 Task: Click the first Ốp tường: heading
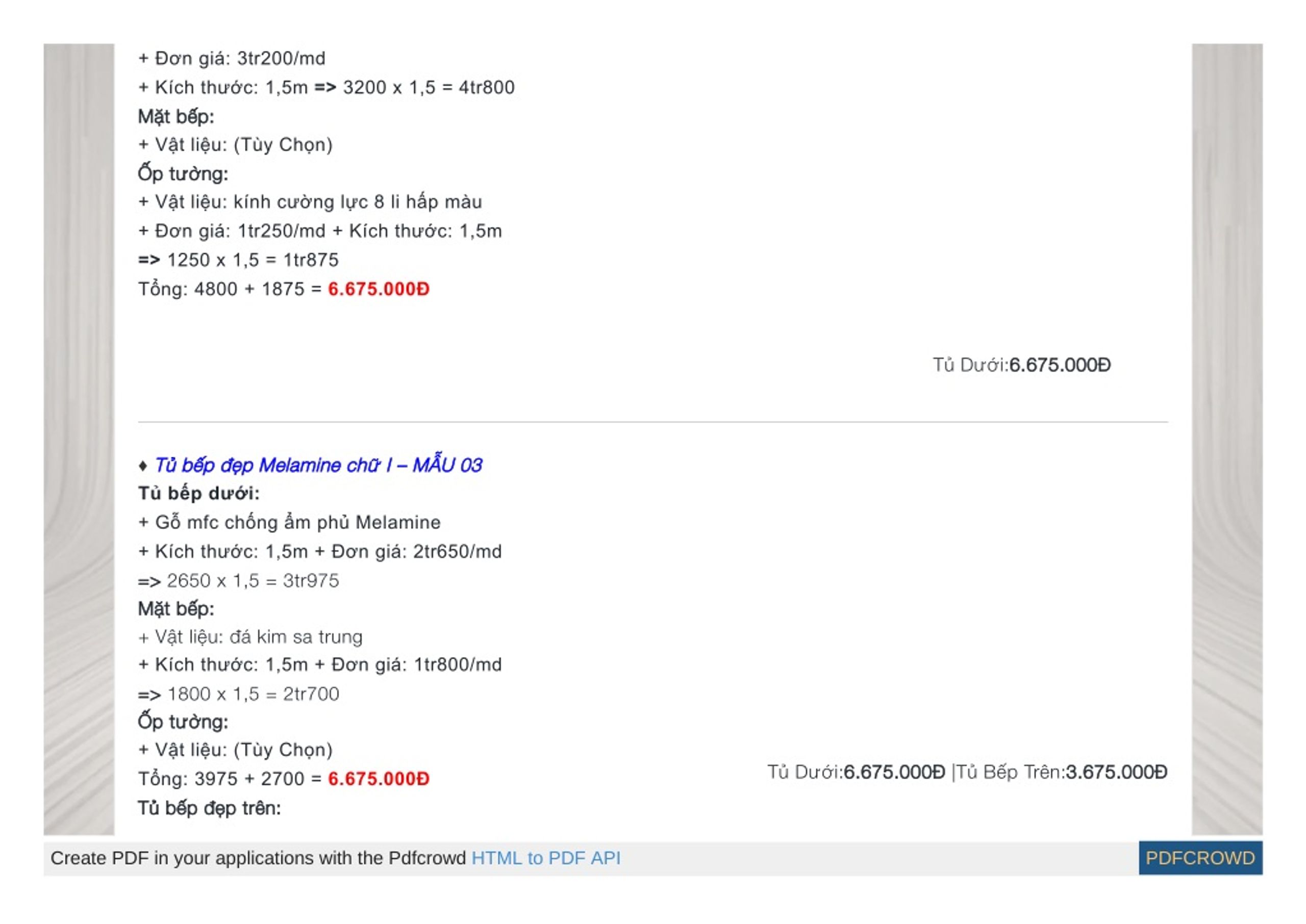coord(183,173)
